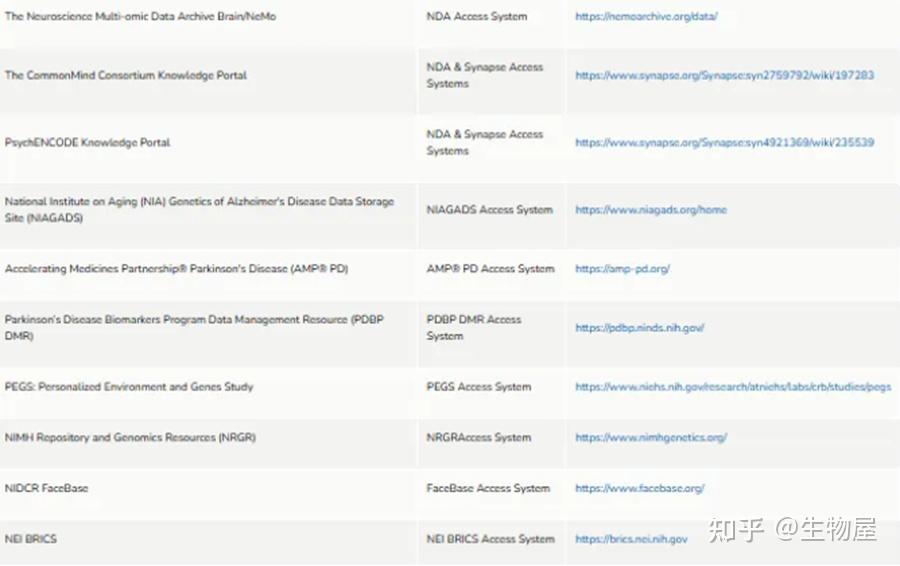Viewport: 900px width, 566px height.
Task: Open the pdbp.ninds.nih.gov link
Action: tap(639, 328)
